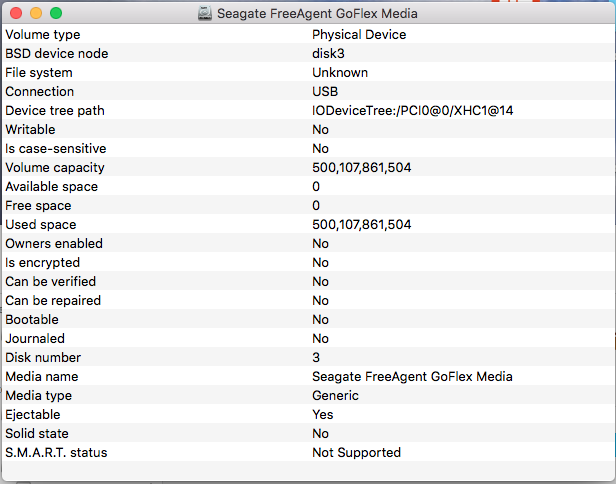This screenshot has width=616, height=484.
Task: Close the Seagate info window
Action: point(16,13)
